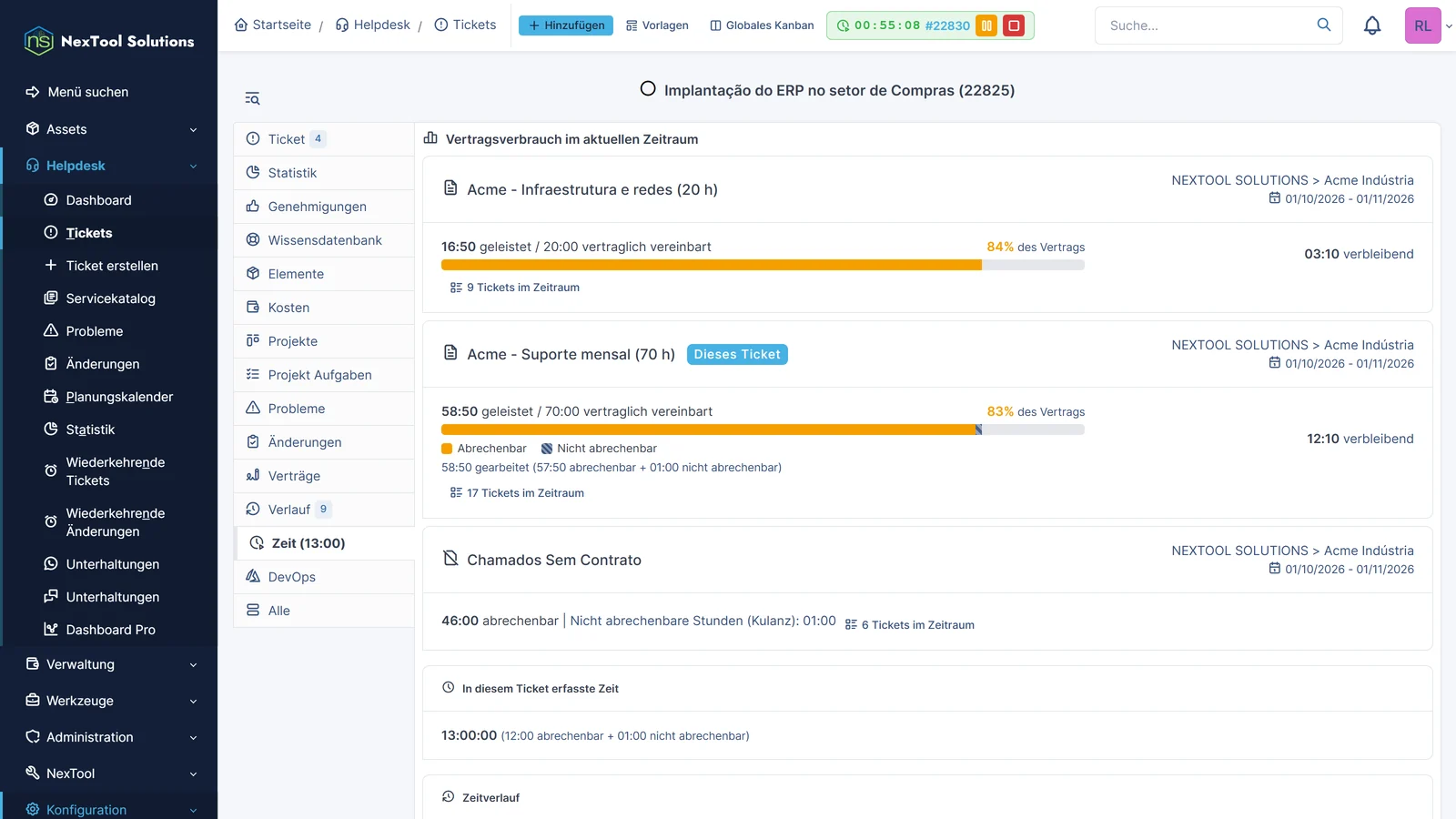Screen dimensions: 1456x819
Task: Click the Dieses Ticket badge
Action: (x=737, y=355)
